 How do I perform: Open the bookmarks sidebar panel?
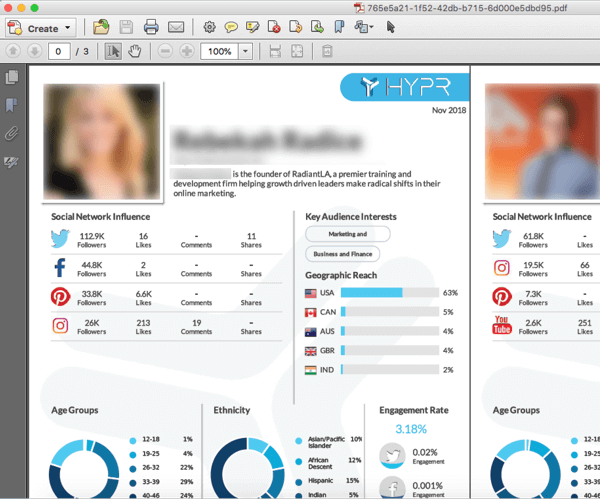point(12,105)
